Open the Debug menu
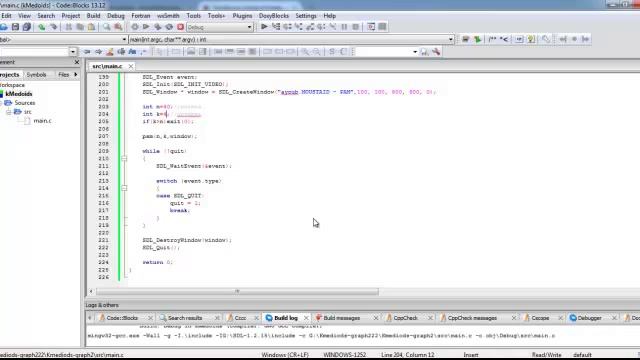This screenshot has height=360, width=640. (x=116, y=16)
